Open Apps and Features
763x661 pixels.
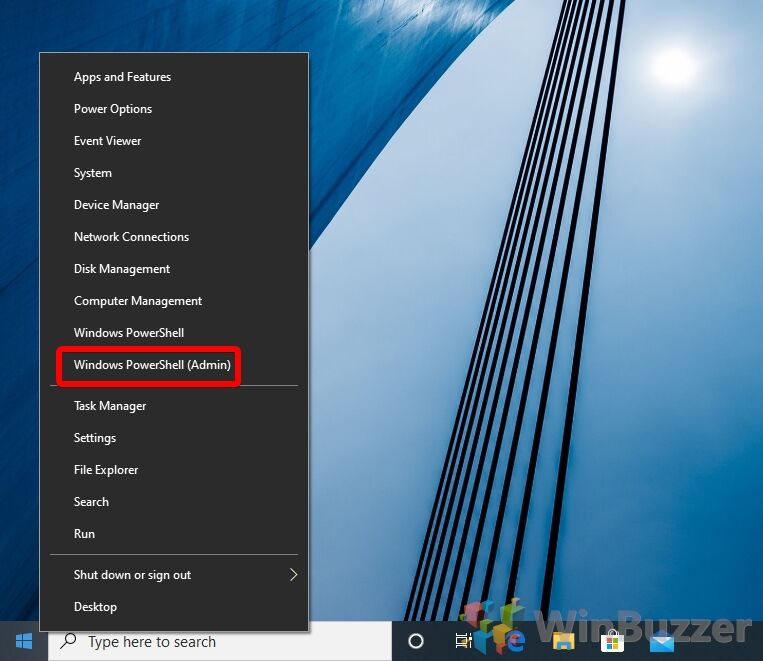[x=174, y=77]
